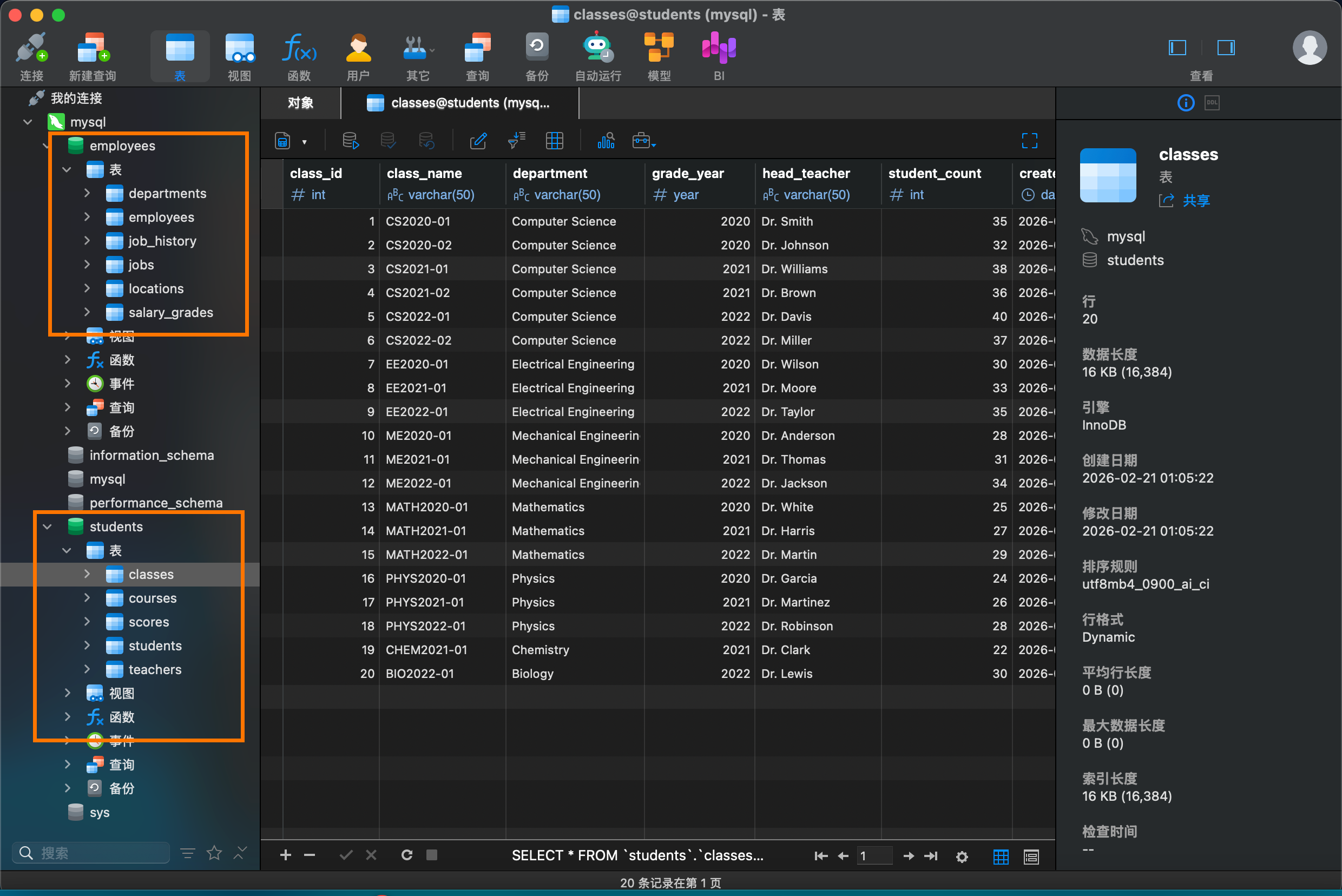1342x896 pixels.
Task: Click the page number field
Action: tap(873, 855)
